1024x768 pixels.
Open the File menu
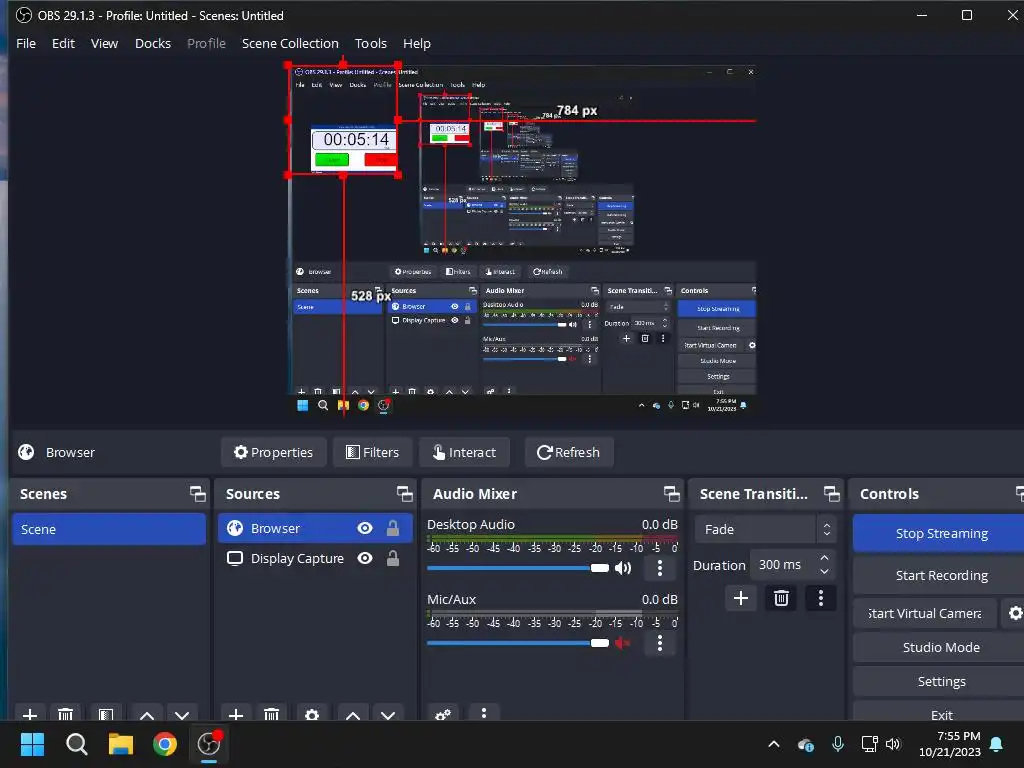pyautogui.click(x=26, y=43)
